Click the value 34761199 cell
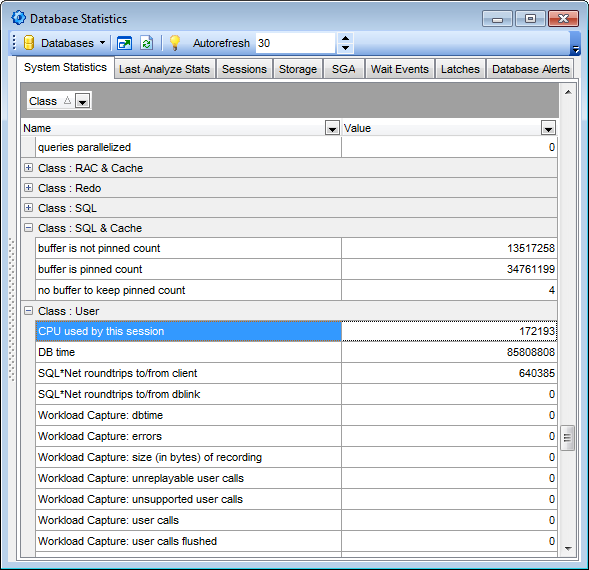This screenshot has width=589, height=570. coord(449,269)
